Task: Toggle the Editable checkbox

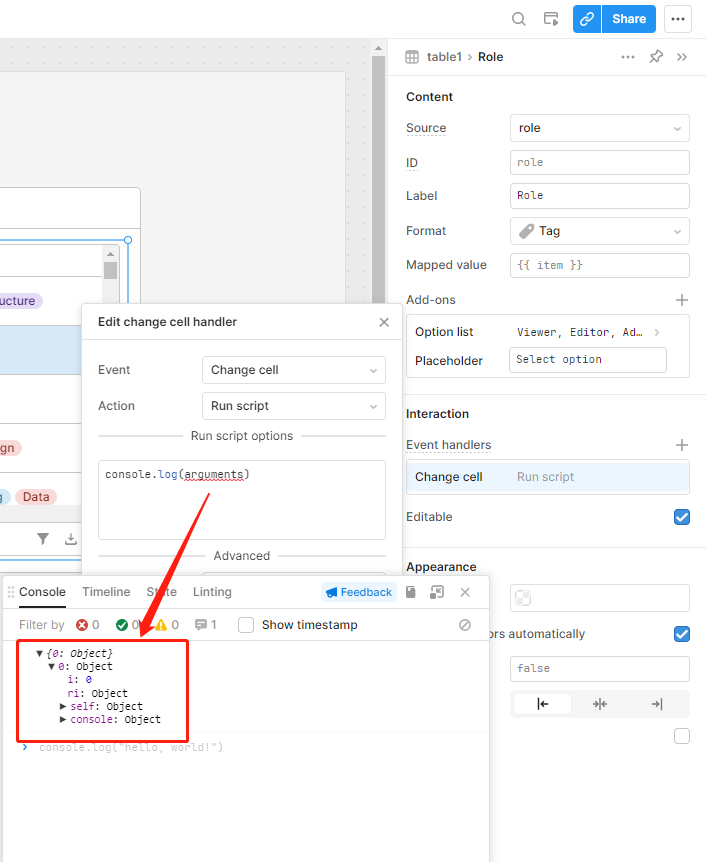Action: [682, 517]
